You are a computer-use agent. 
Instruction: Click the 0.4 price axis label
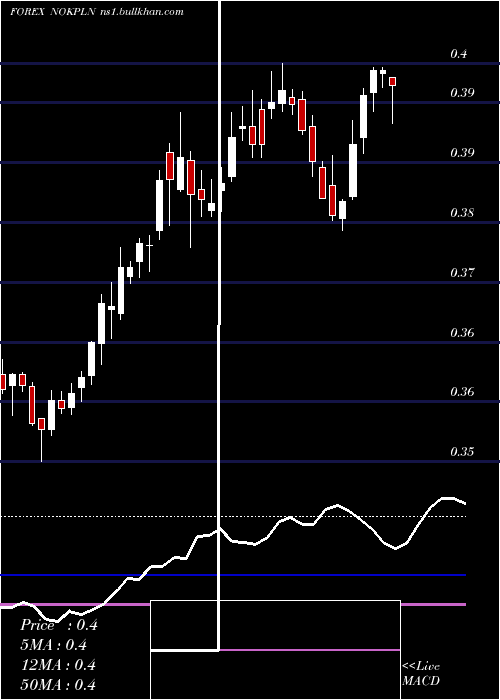(459, 54)
